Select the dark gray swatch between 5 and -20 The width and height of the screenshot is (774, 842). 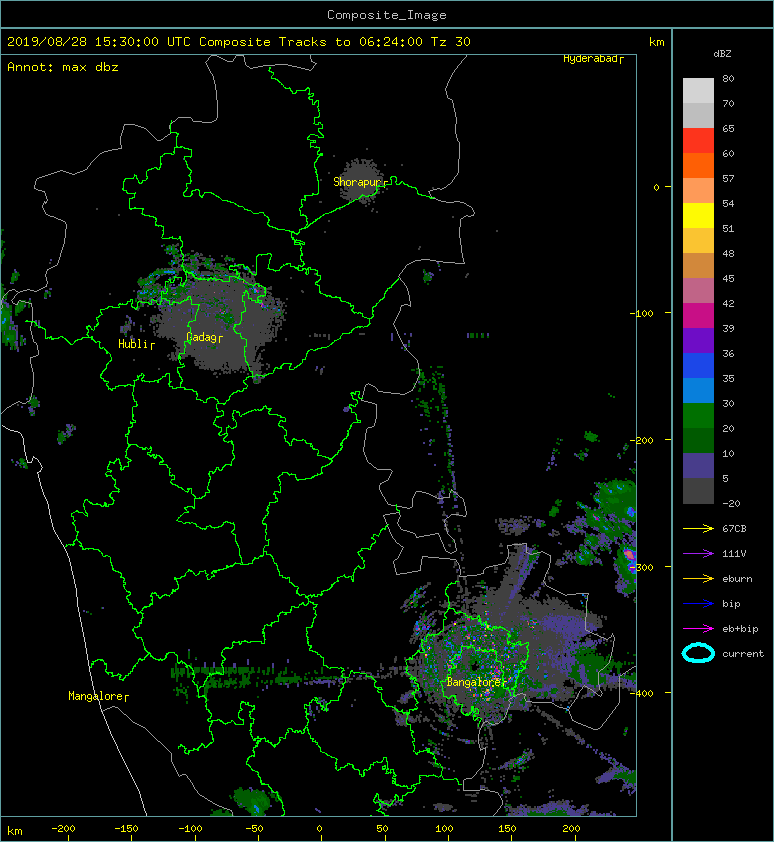point(698,490)
